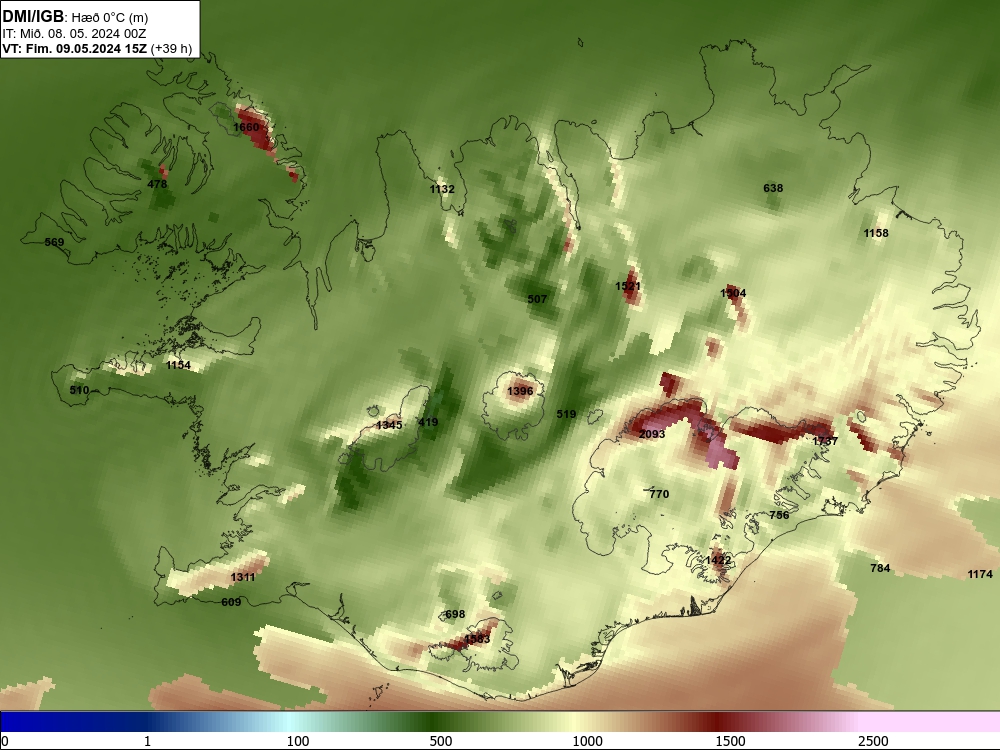Click the 784 value label offshore
Image resolution: width=1000 pixels, height=750 pixels.
tap(879, 568)
